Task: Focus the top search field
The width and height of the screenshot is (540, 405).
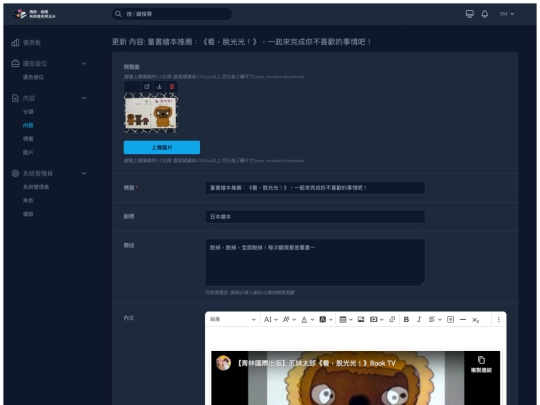Action: point(172,14)
